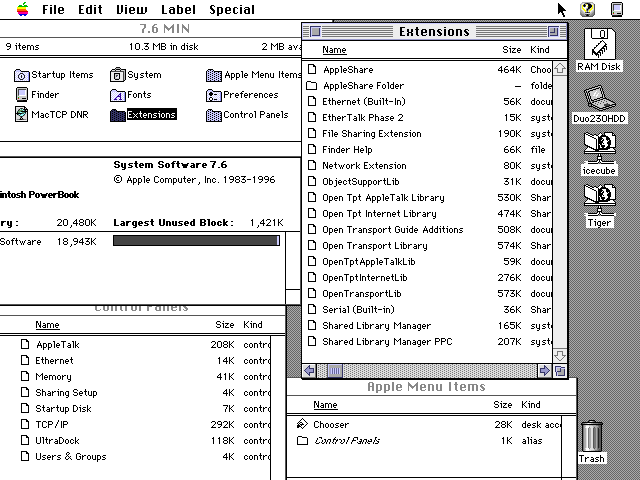The height and width of the screenshot is (480, 640).
Task: Click the Extensions window size box
Action: [560, 371]
